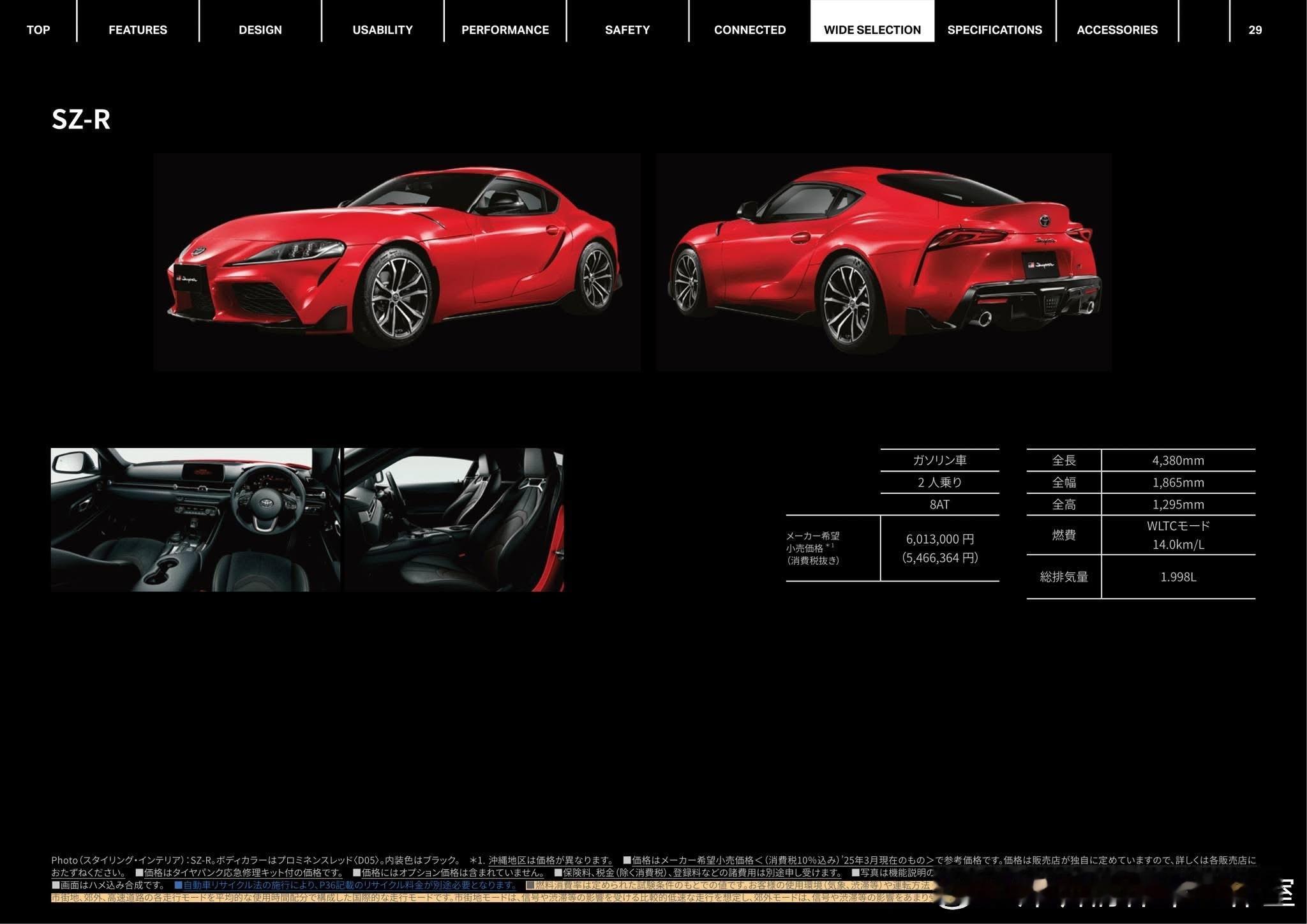Click the 総排気量 label
The image size is (1307, 924).
point(1064,577)
